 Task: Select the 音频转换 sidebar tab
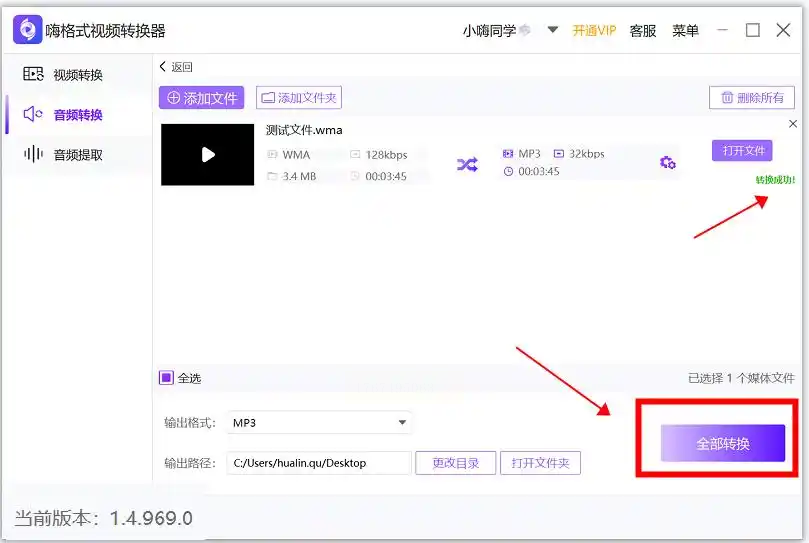click(63, 114)
